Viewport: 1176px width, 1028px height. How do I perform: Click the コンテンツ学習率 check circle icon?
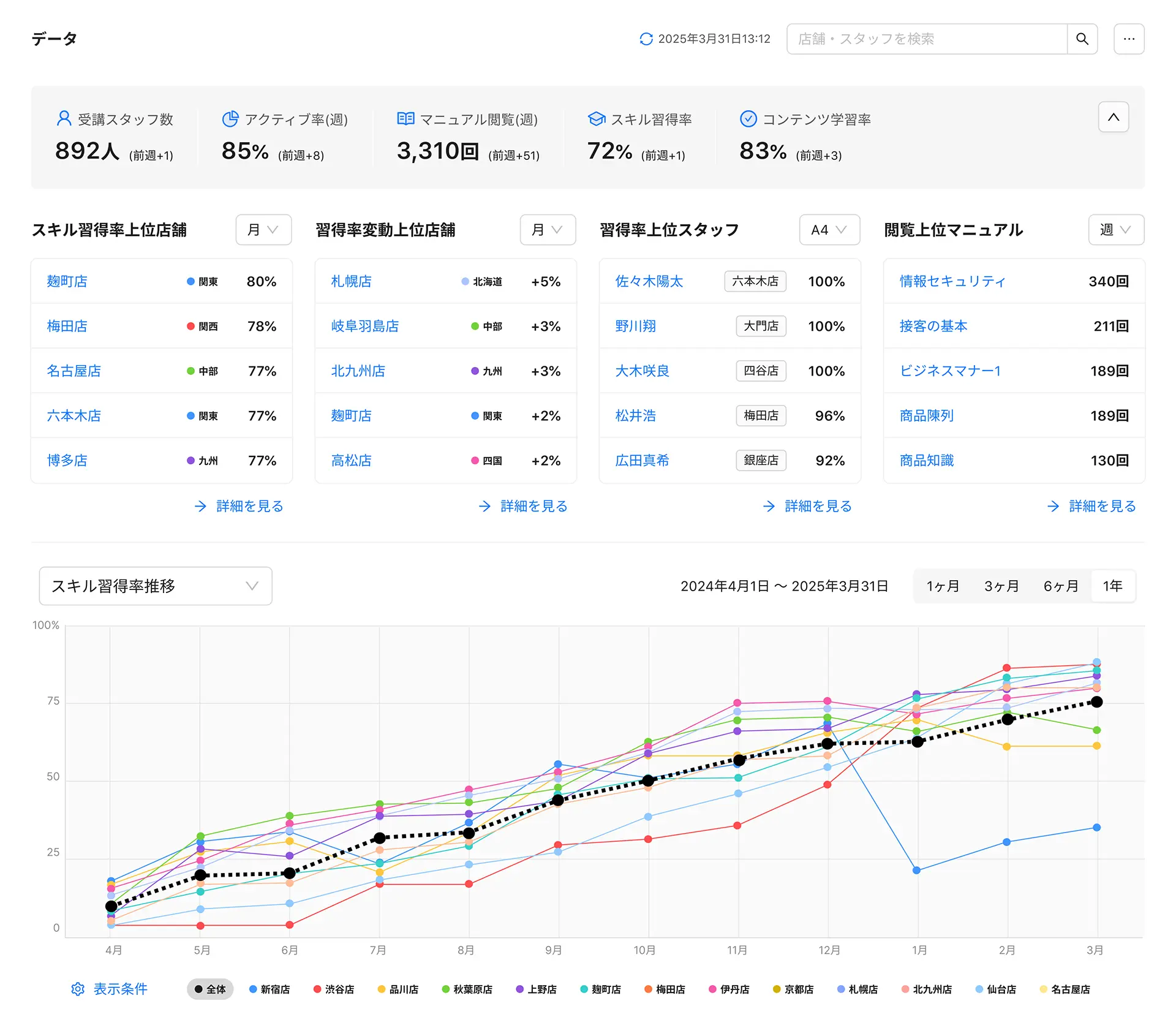(748, 118)
